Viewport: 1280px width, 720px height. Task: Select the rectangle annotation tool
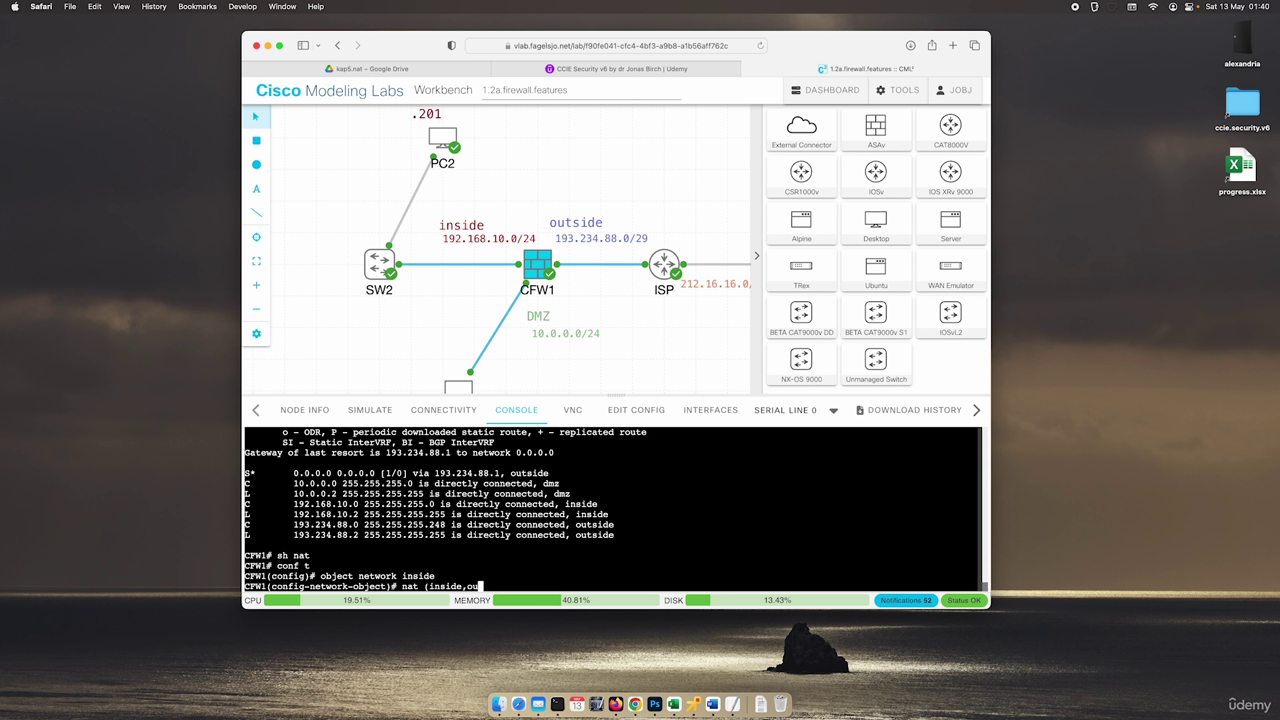click(256, 141)
